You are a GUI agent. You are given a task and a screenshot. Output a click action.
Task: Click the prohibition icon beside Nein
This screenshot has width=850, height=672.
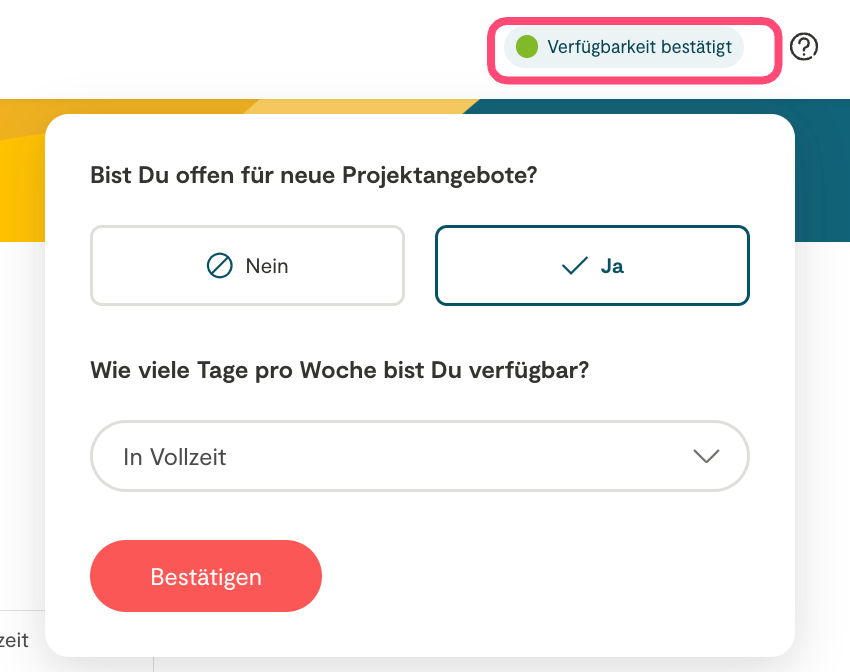pos(219,266)
